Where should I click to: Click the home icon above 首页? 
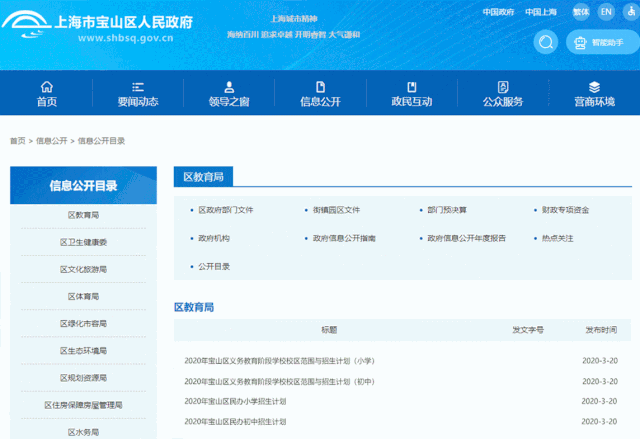click(x=47, y=86)
